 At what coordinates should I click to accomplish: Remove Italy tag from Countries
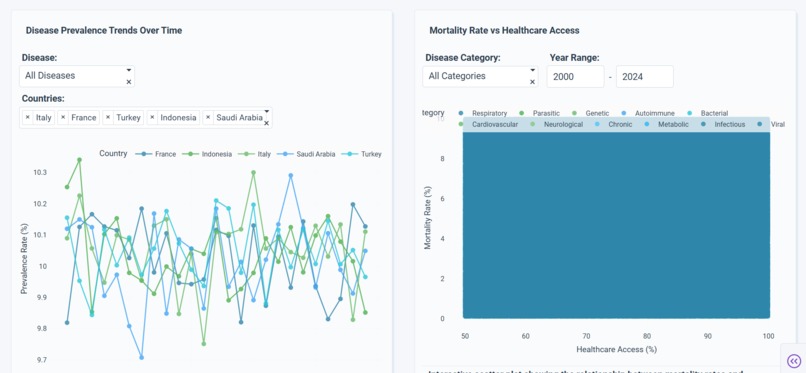27,118
